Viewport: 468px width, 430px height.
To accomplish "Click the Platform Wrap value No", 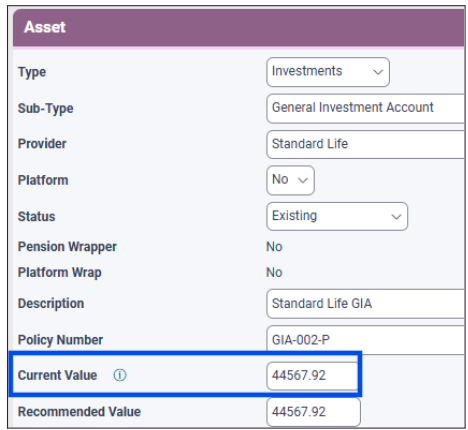I will (274, 272).
